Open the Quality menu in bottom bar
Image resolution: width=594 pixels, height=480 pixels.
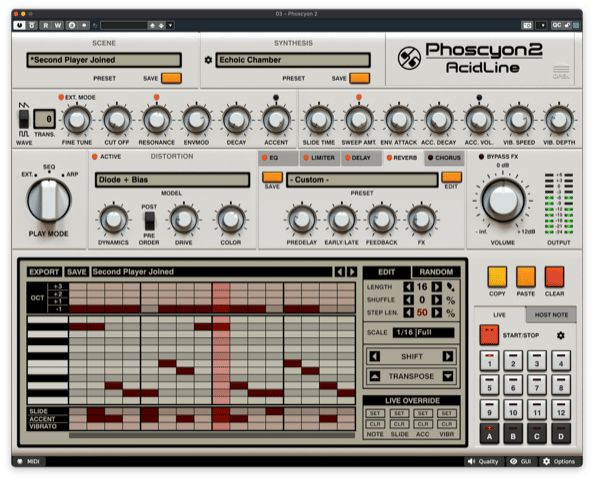[x=483, y=461]
